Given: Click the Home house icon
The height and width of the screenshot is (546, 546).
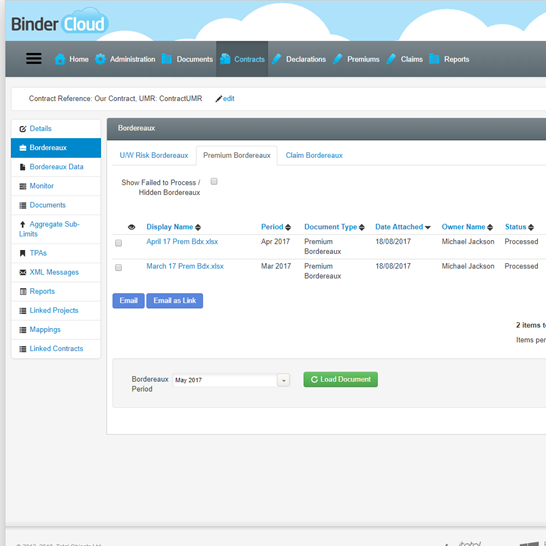Looking at the screenshot, I should 60,59.
